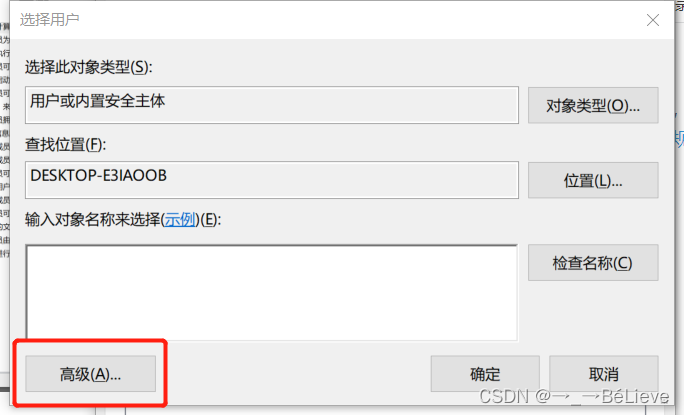The height and width of the screenshot is (415, 684).
Task: Click the 输入对象名称来选择 label text
Action: point(93,220)
